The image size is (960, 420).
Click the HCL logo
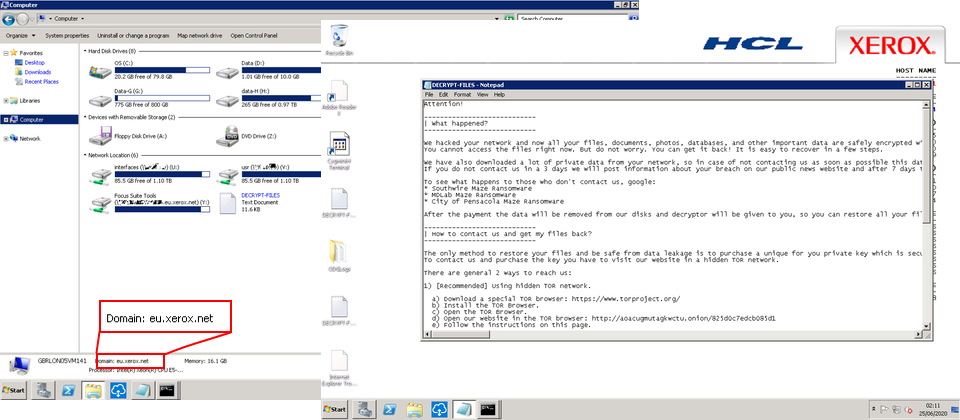point(752,43)
